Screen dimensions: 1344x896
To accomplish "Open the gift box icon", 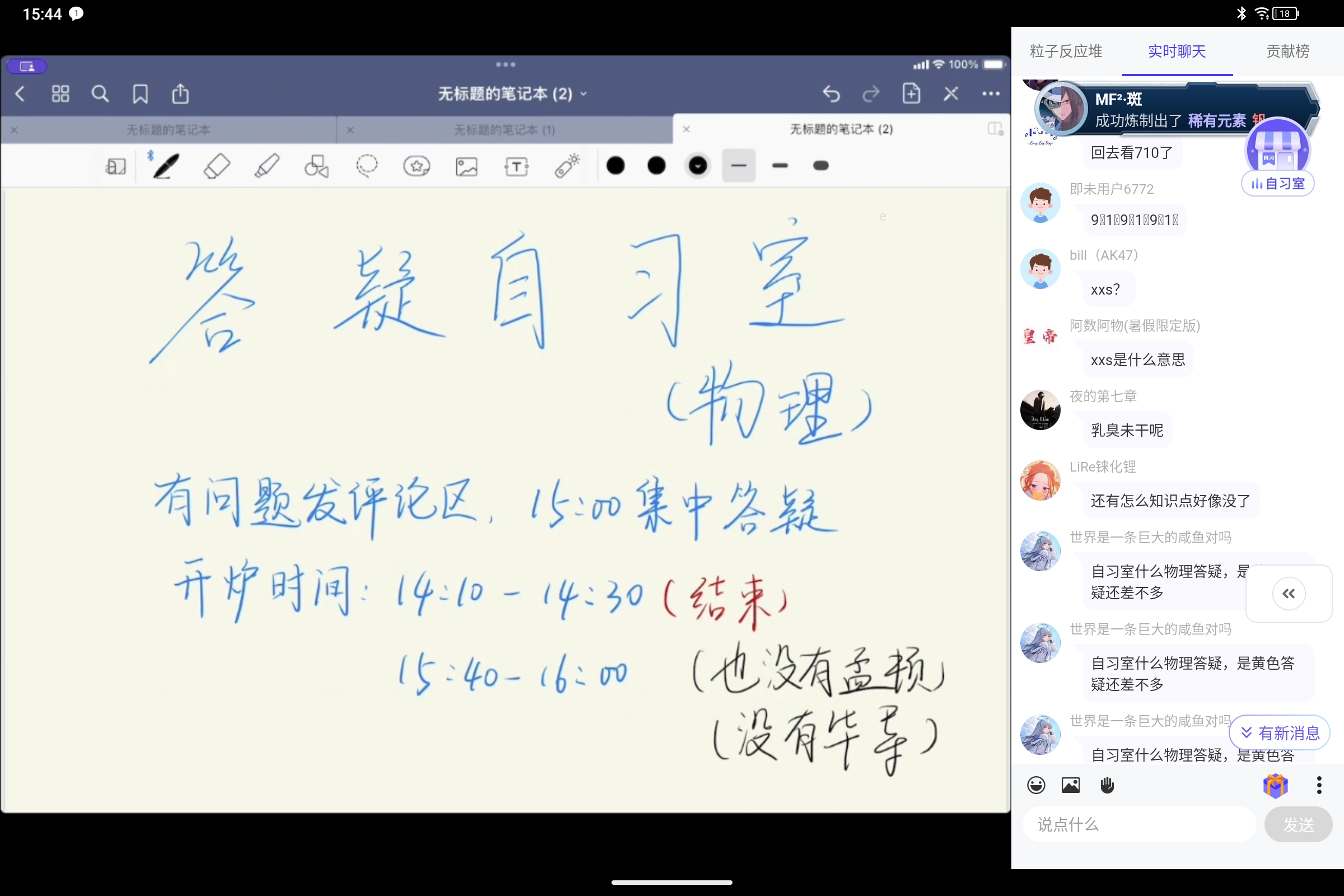I will pyautogui.click(x=1276, y=785).
